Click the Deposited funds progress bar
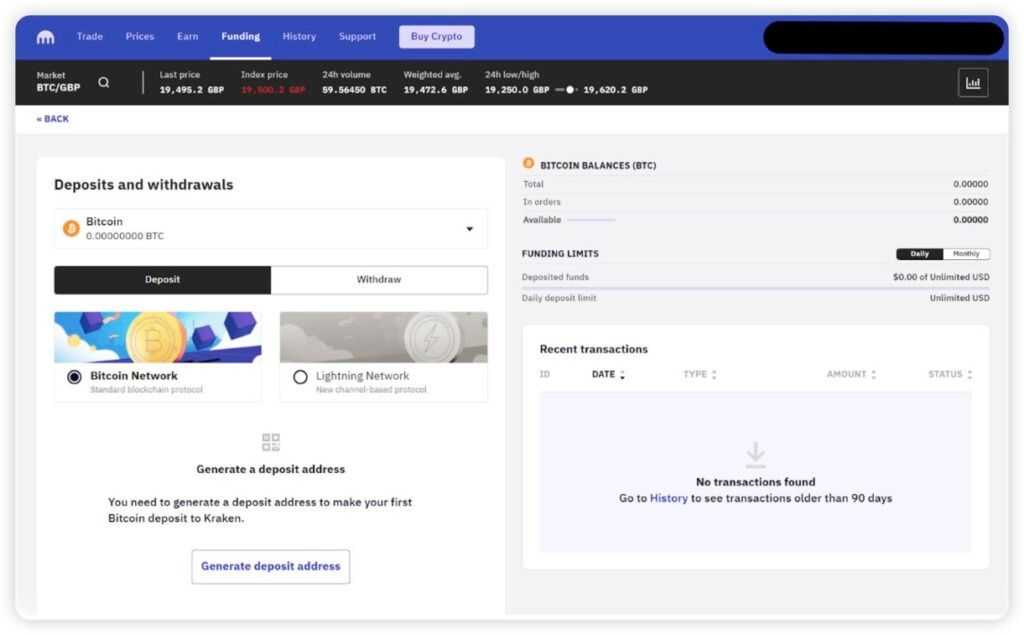The height and width of the screenshot is (635, 1024). coord(756,288)
